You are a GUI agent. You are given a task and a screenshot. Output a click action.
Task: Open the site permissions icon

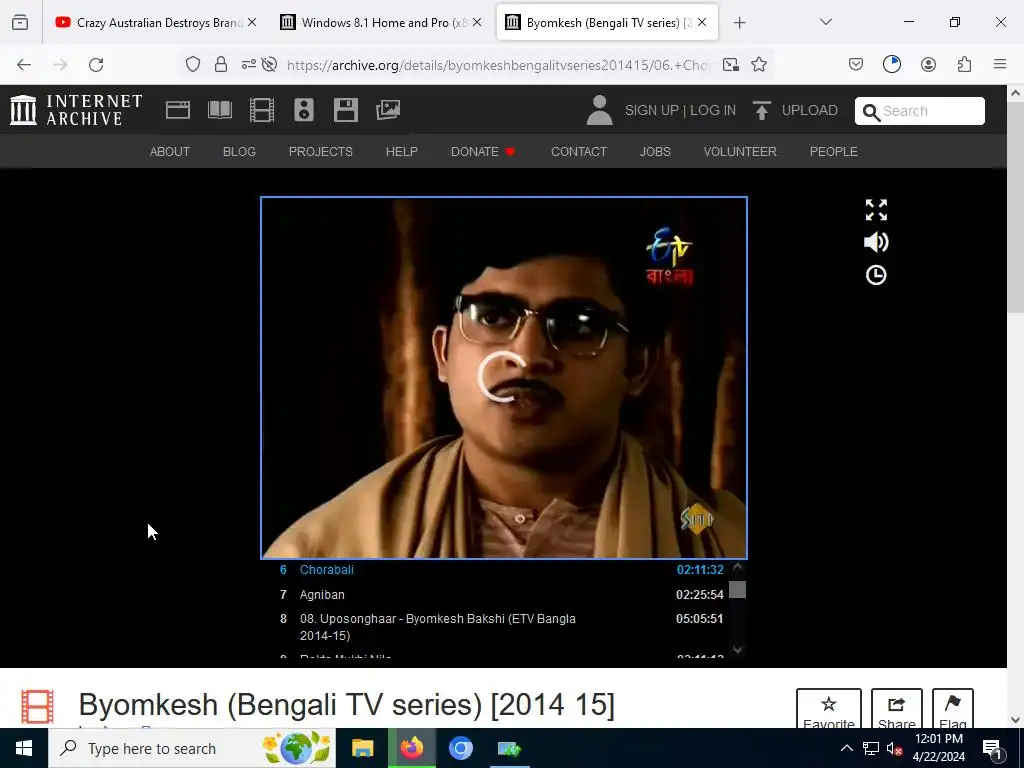(x=249, y=65)
